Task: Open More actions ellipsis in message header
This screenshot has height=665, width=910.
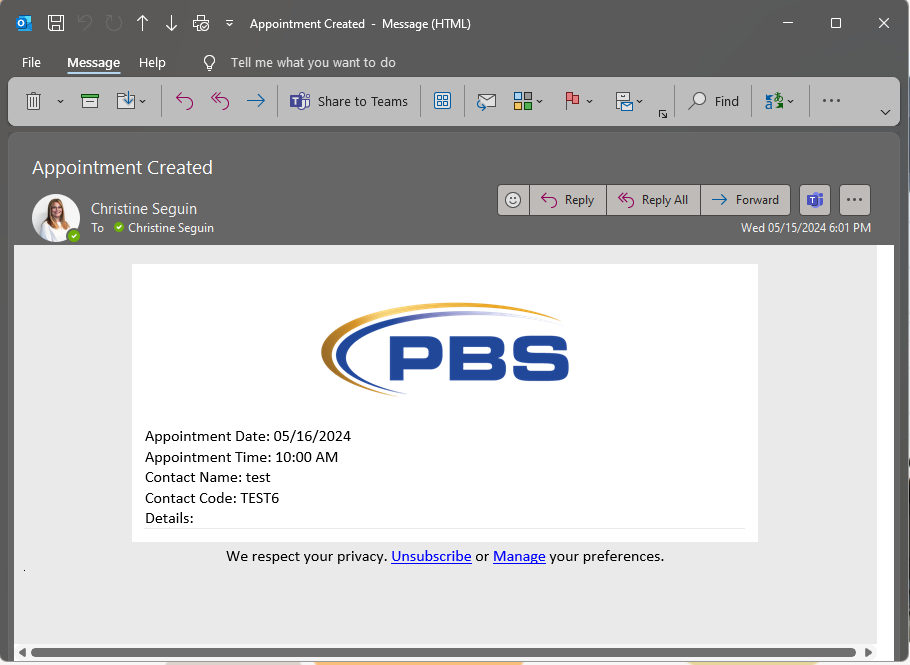Action: click(854, 200)
